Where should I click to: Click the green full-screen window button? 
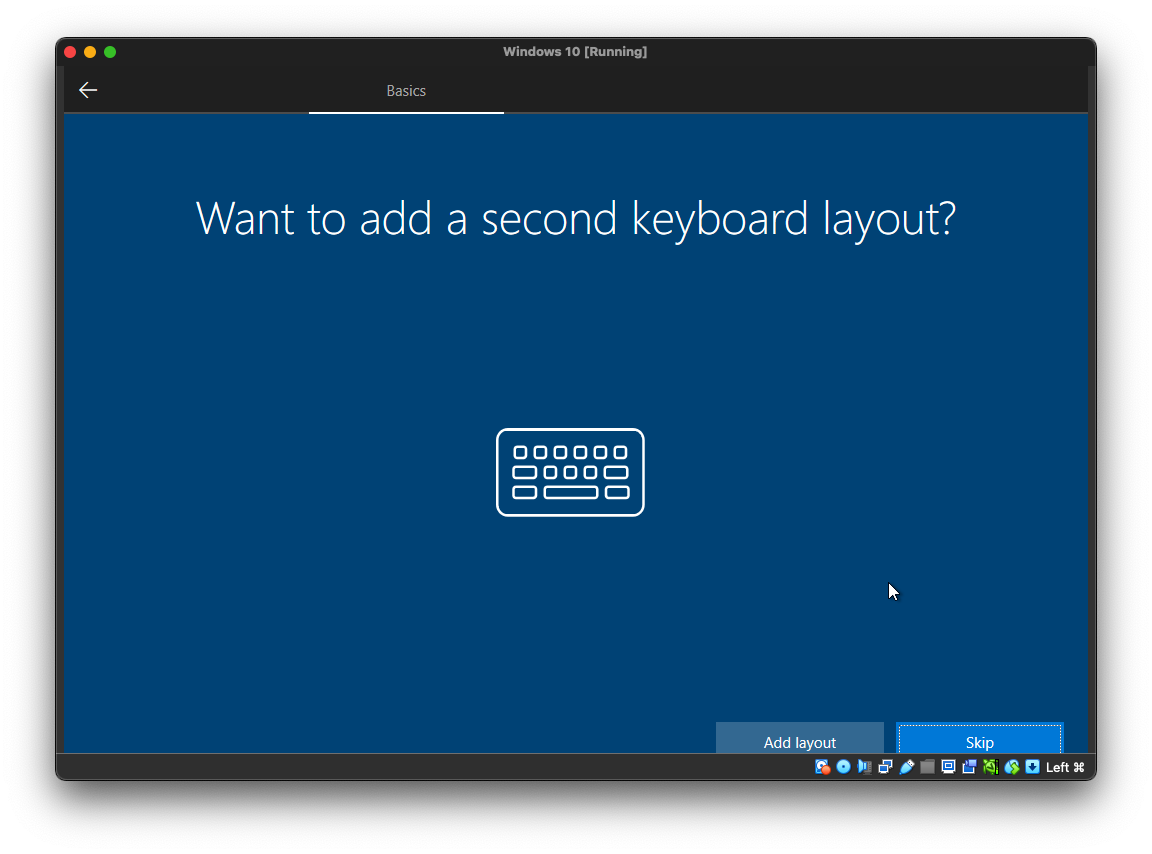(110, 52)
